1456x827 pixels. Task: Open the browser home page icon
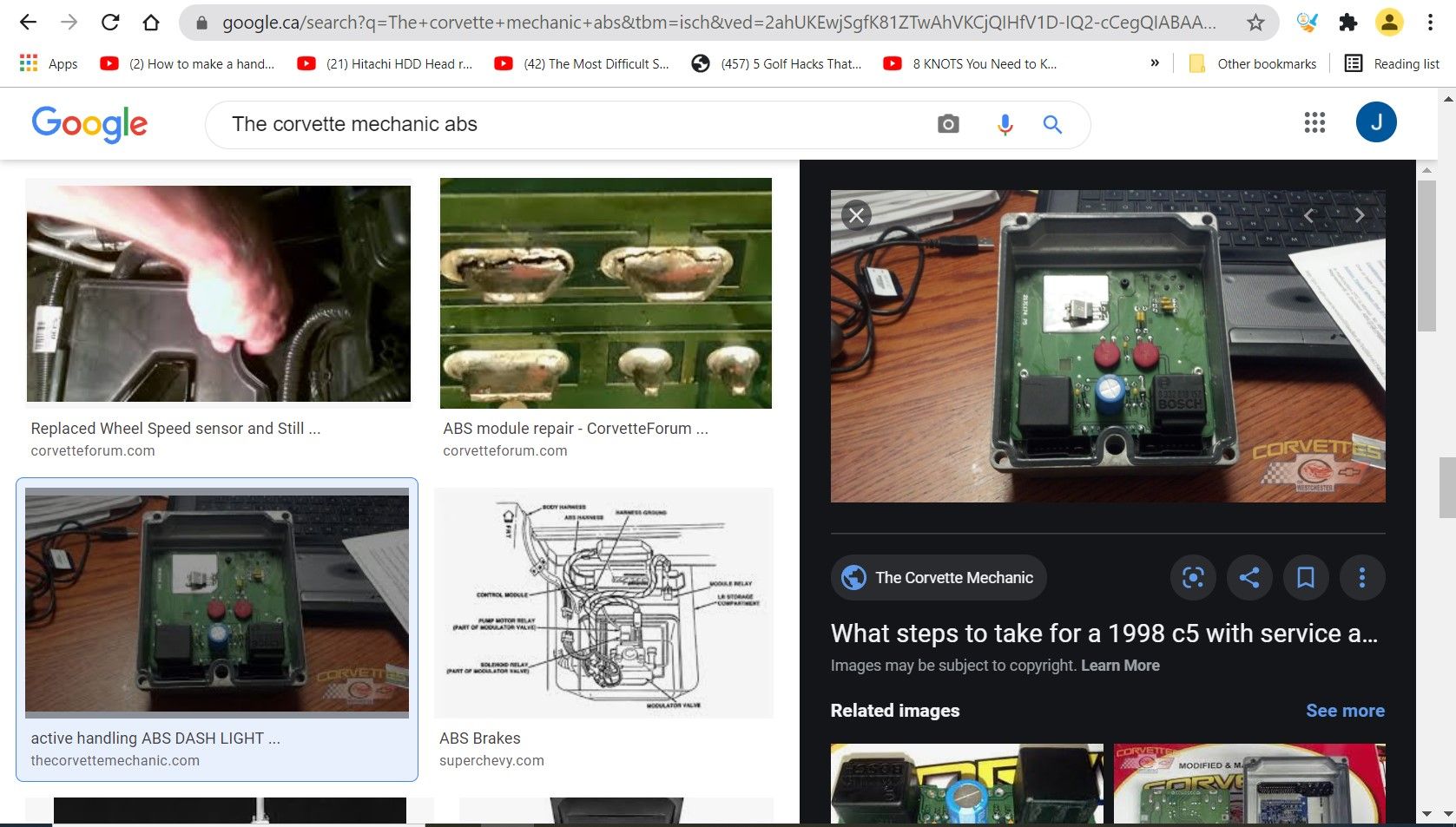[x=151, y=23]
